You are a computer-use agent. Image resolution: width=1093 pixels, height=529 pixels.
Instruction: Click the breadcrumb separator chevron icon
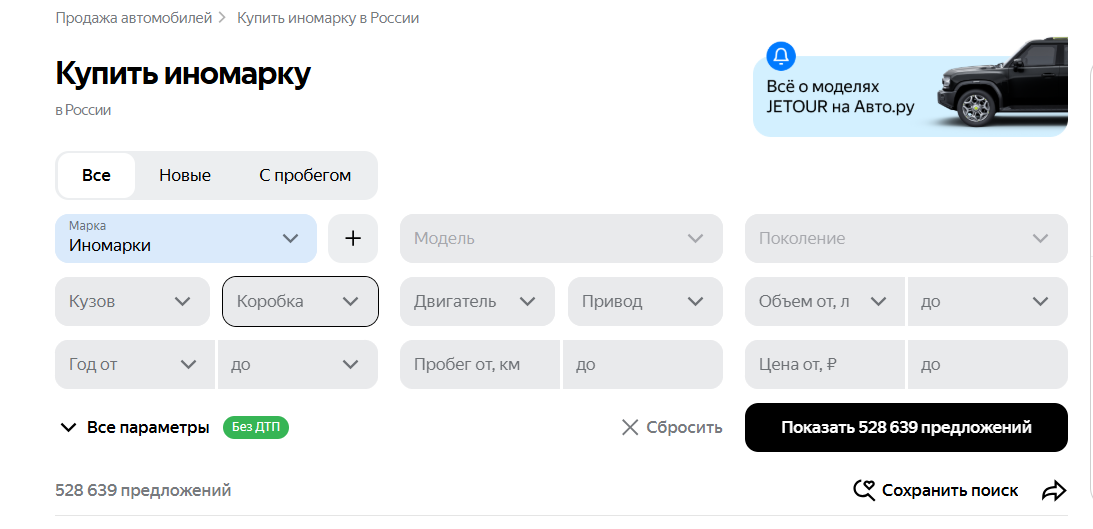click(x=224, y=18)
